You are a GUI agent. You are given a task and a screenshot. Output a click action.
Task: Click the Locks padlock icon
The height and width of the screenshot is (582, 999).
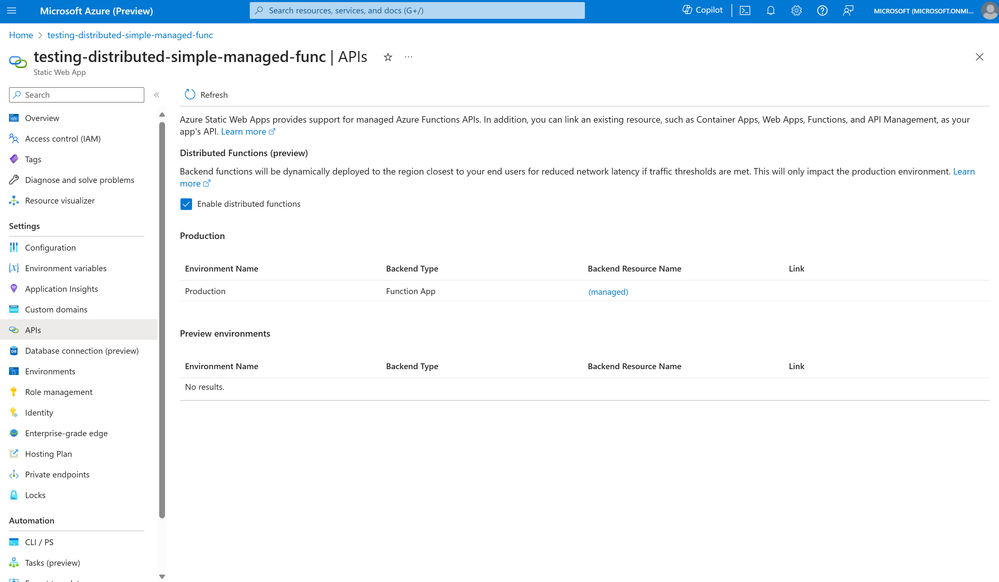tap(13, 495)
